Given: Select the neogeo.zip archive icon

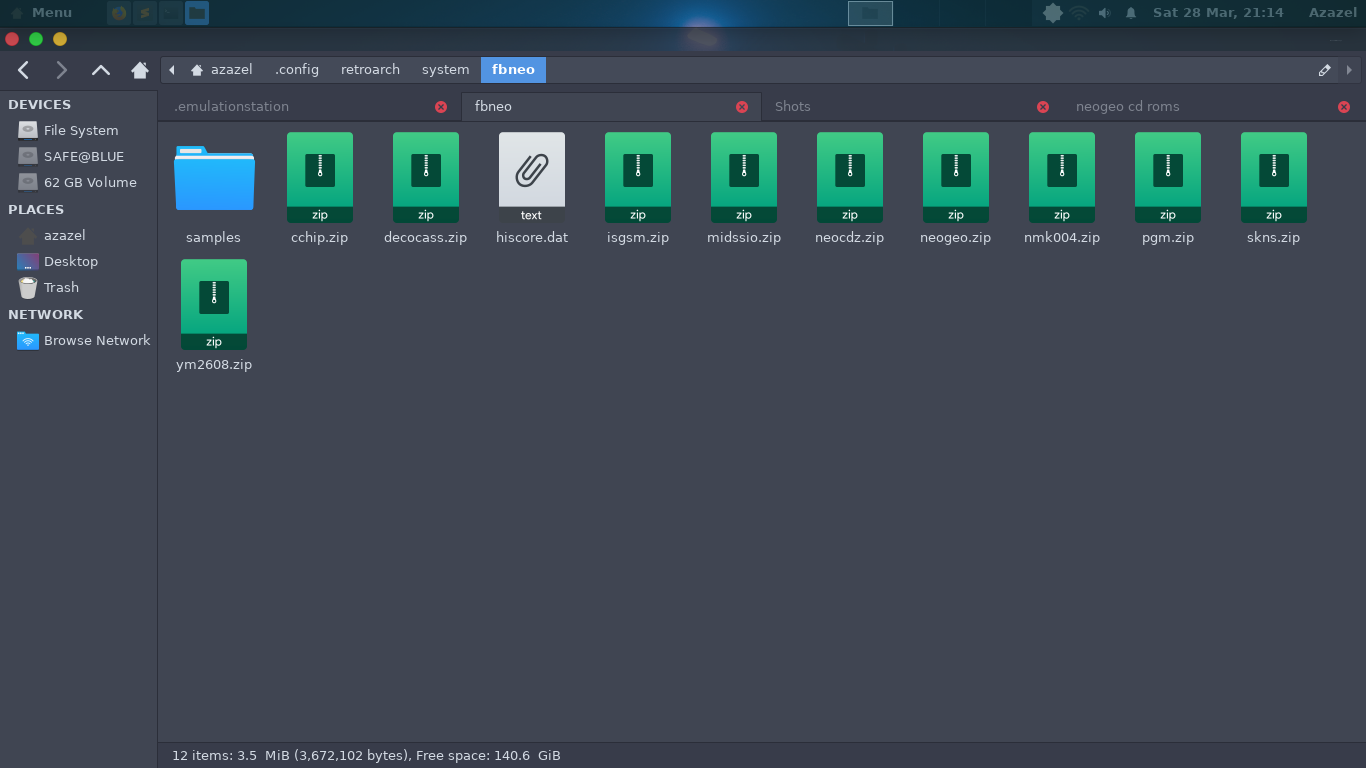Looking at the screenshot, I should (x=956, y=177).
